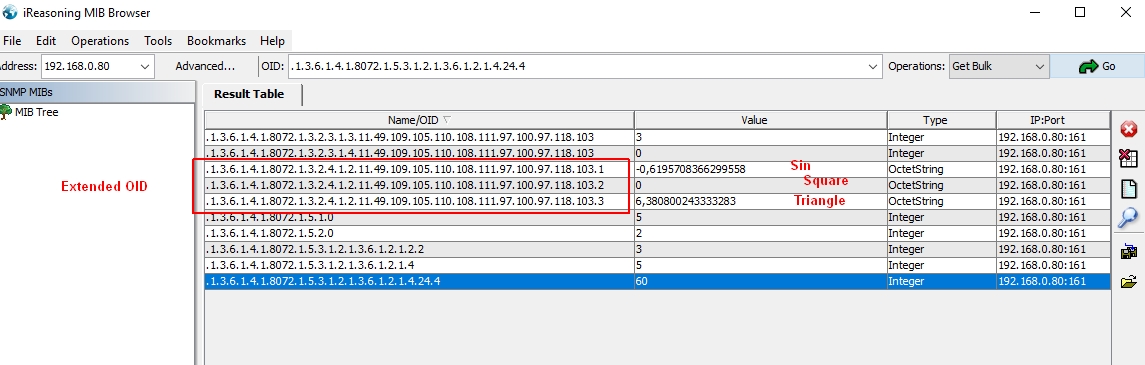The image size is (1145, 365).
Task: Click the Go button
Action: tap(1097, 66)
